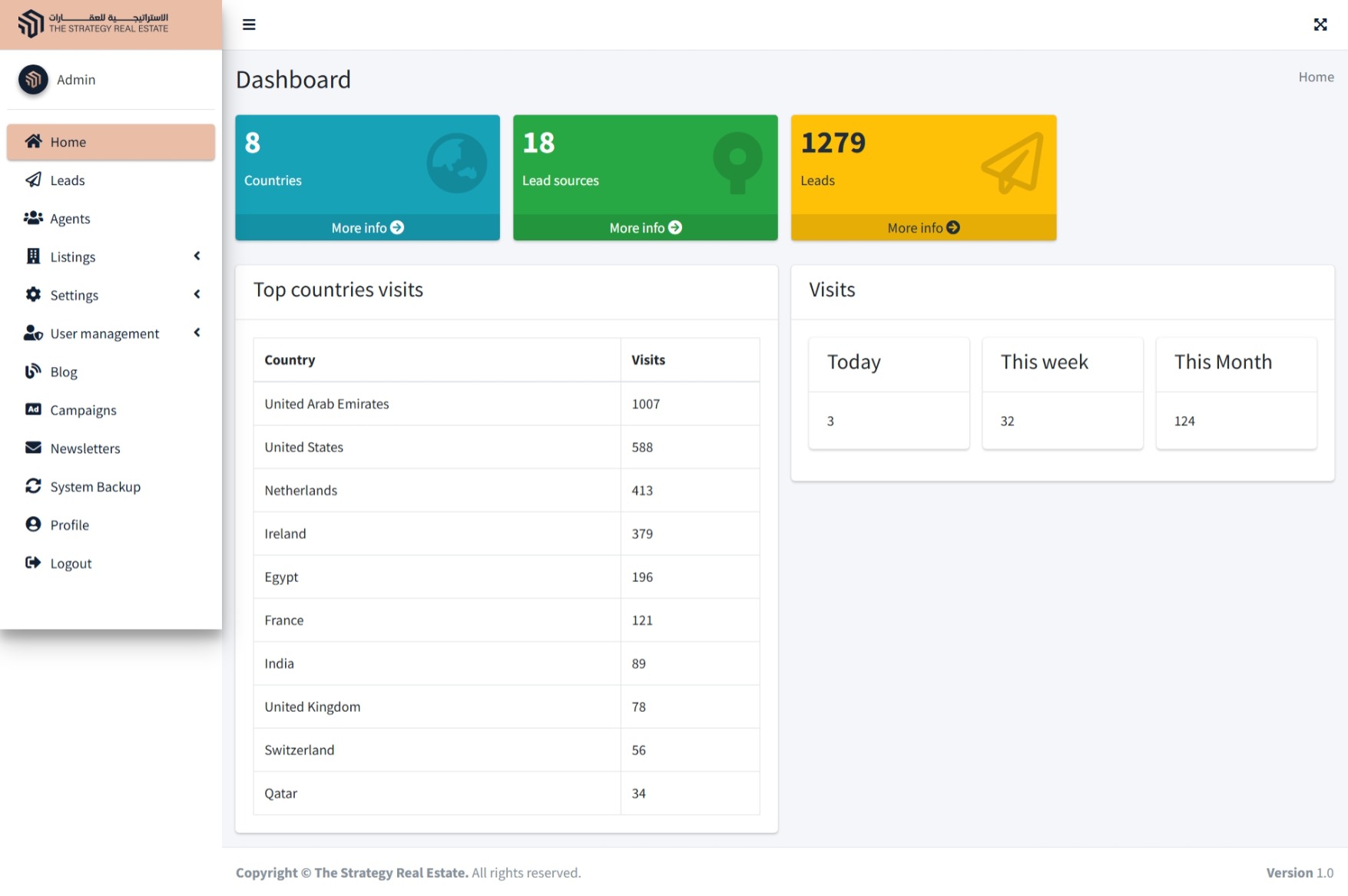Click the Admin avatar logo
This screenshot has width=1348, height=896.
point(33,79)
